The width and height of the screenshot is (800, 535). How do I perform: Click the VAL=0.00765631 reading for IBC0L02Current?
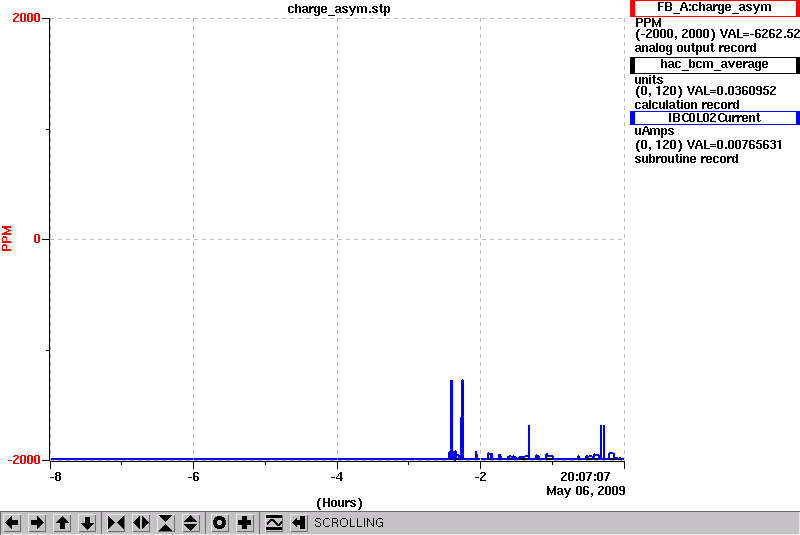(735, 145)
